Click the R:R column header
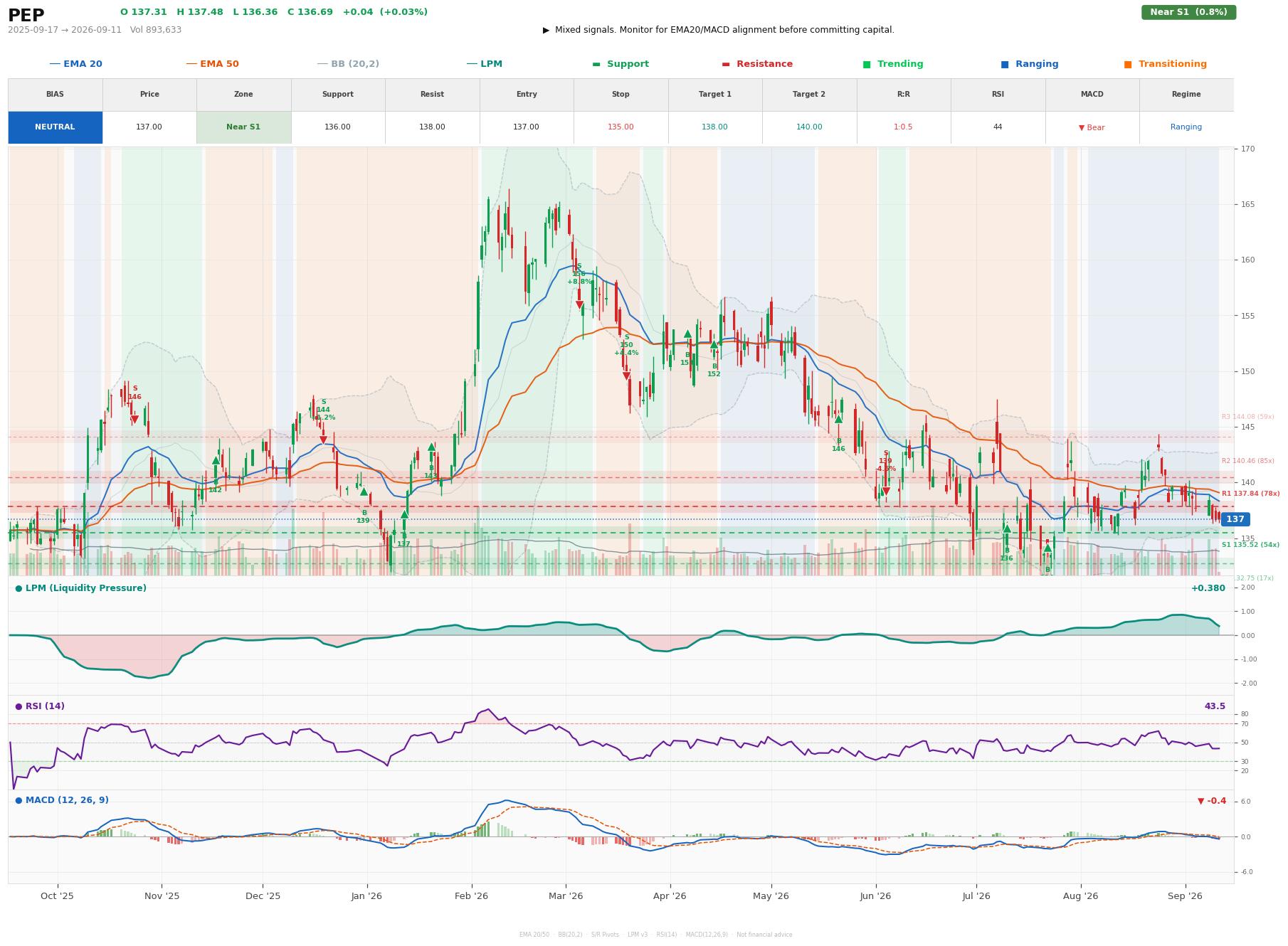The image size is (1288, 946). [x=904, y=95]
